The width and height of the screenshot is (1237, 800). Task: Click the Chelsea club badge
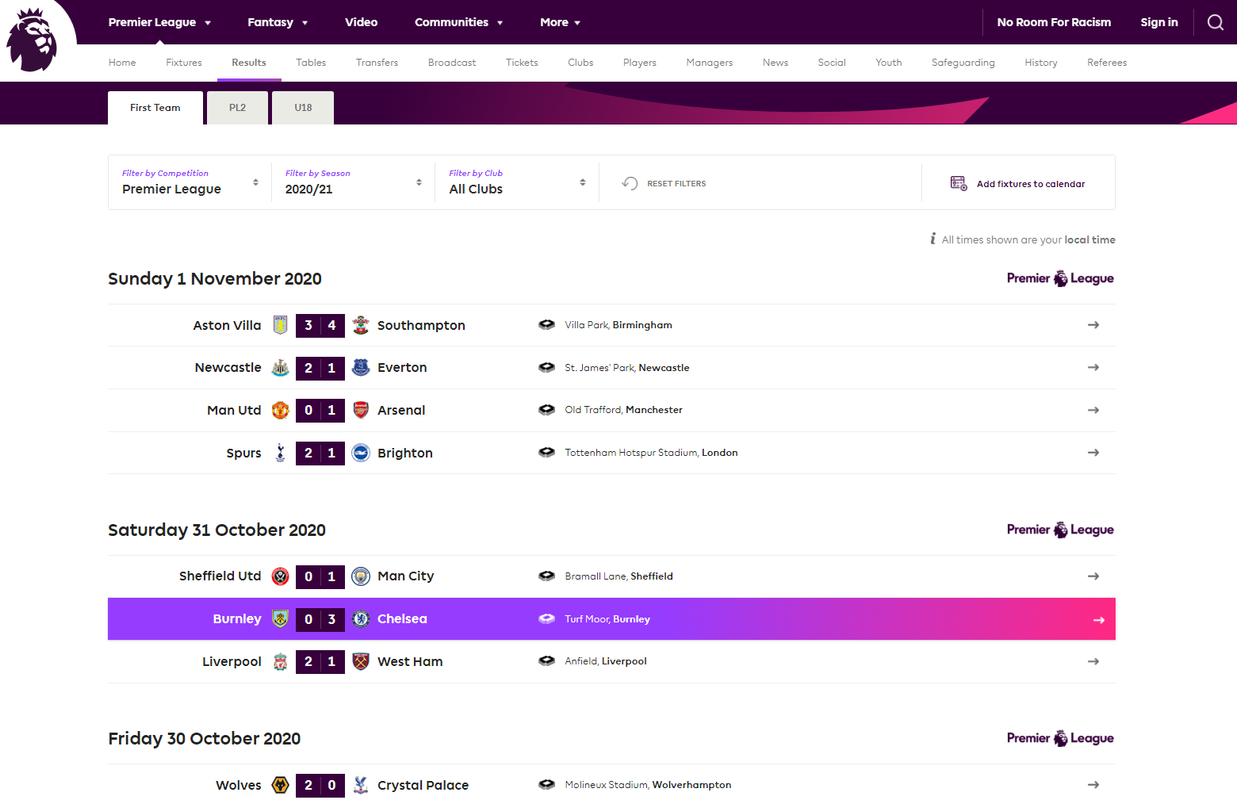(x=361, y=619)
